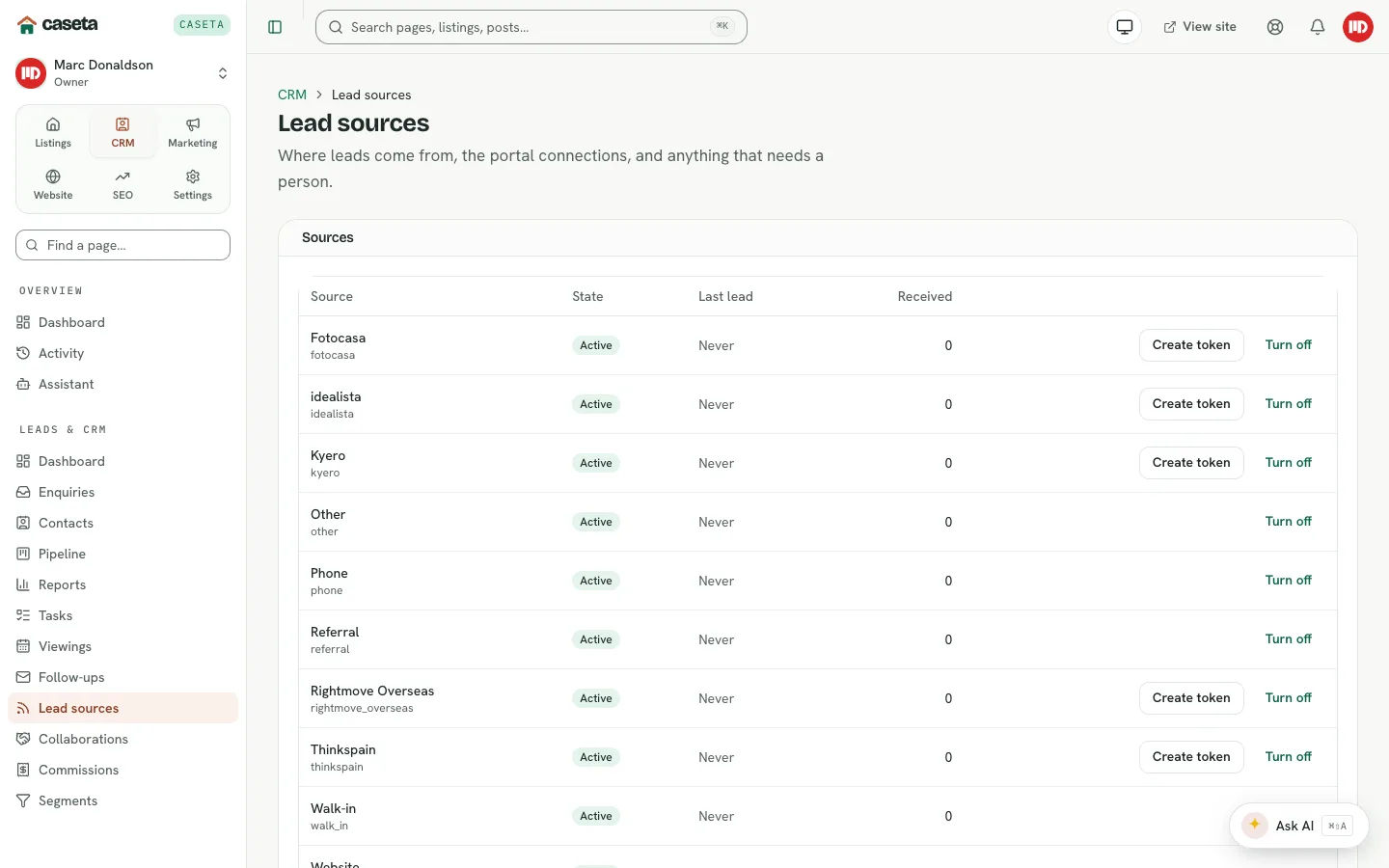Image resolution: width=1389 pixels, height=868 pixels.
Task: Open the Listings section
Action: pyautogui.click(x=53, y=133)
